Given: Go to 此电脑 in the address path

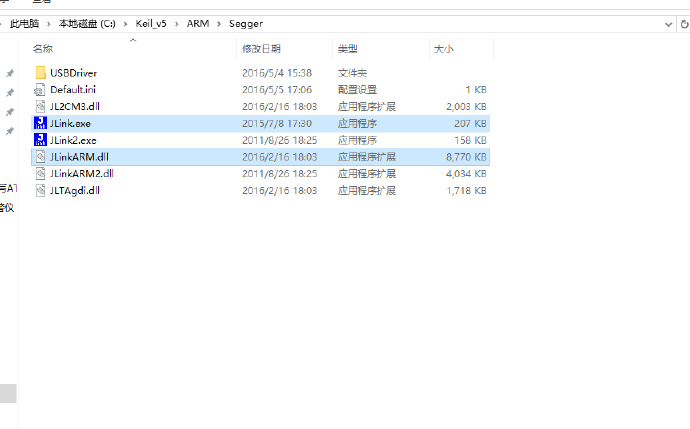Looking at the screenshot, I should [x=25, y=24].
